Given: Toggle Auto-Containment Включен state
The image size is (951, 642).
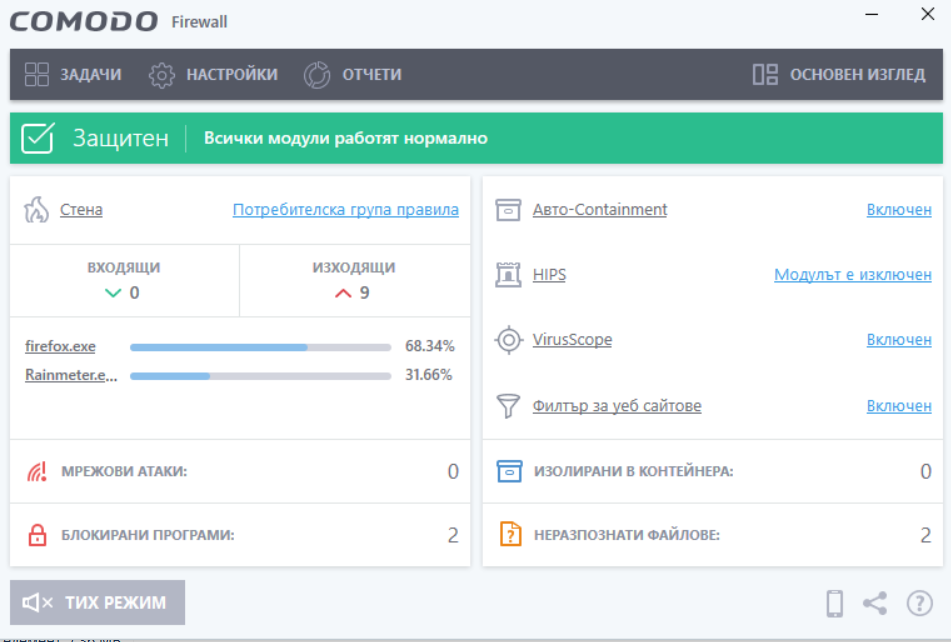Looking at the screenshot, I should pos(899,210).
